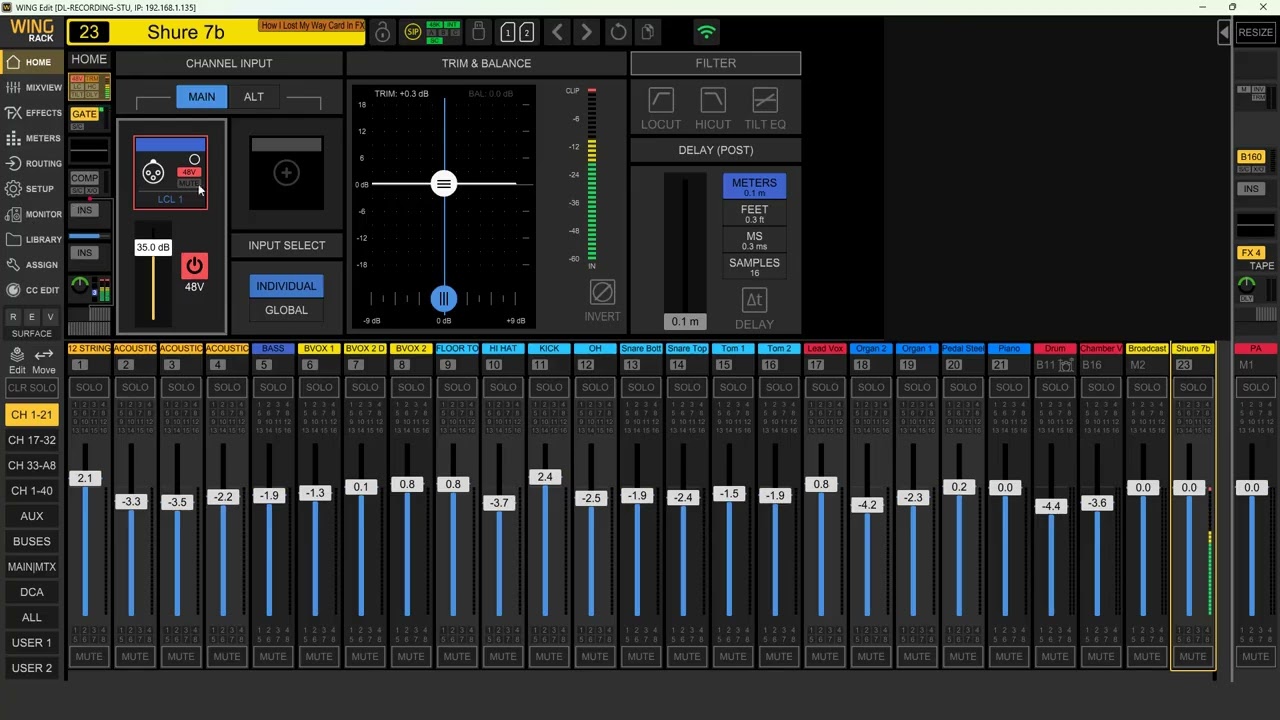Enable the TILT EQ filter icon
The width and height of the screenshot is (1280, 720).
point(765,100)
